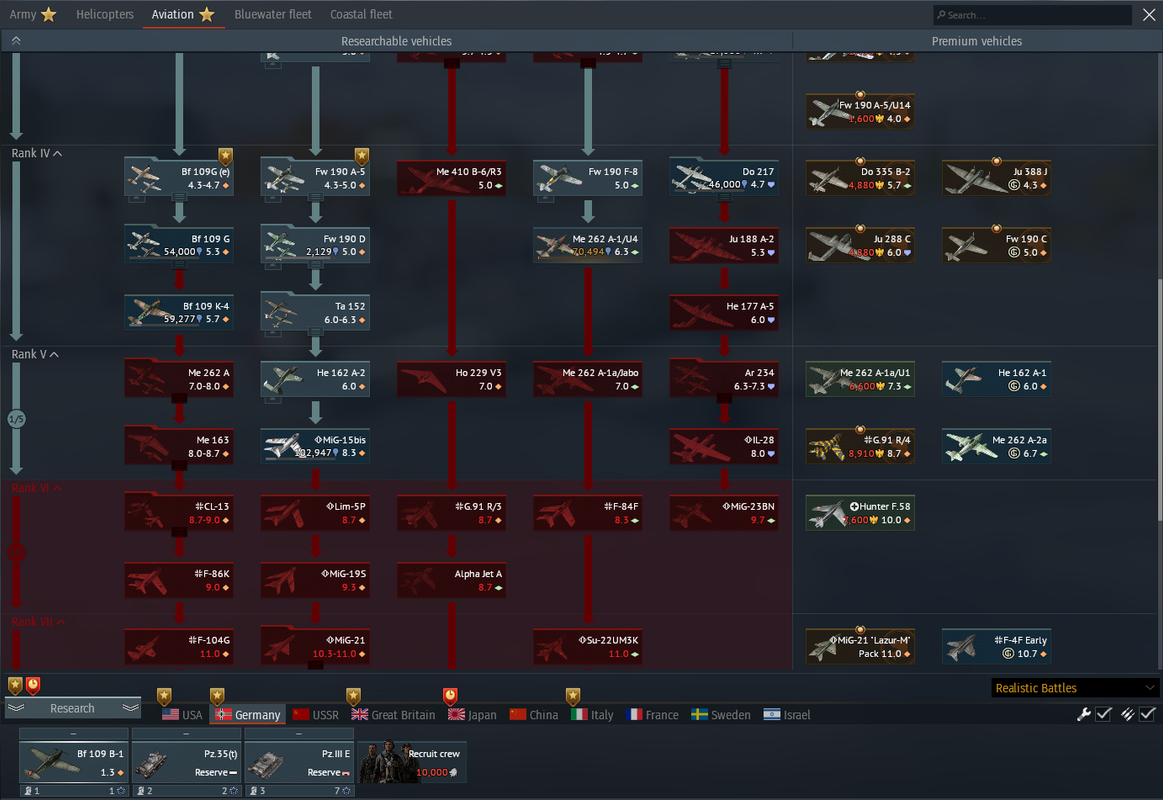Select the Alpha Jet A vehicle card

[x=452, y=580]
